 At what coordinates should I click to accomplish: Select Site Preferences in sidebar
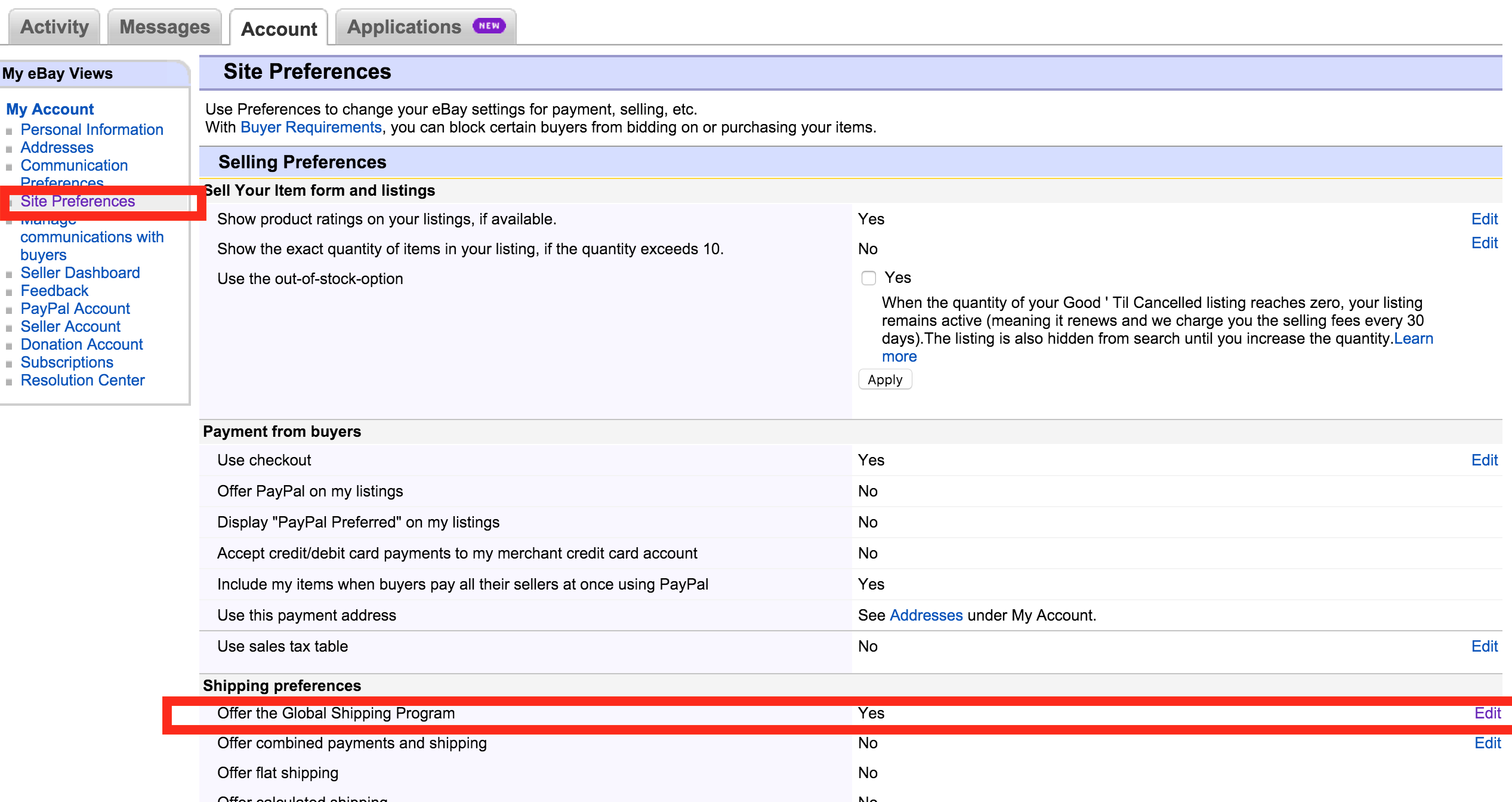coord(78,201)
